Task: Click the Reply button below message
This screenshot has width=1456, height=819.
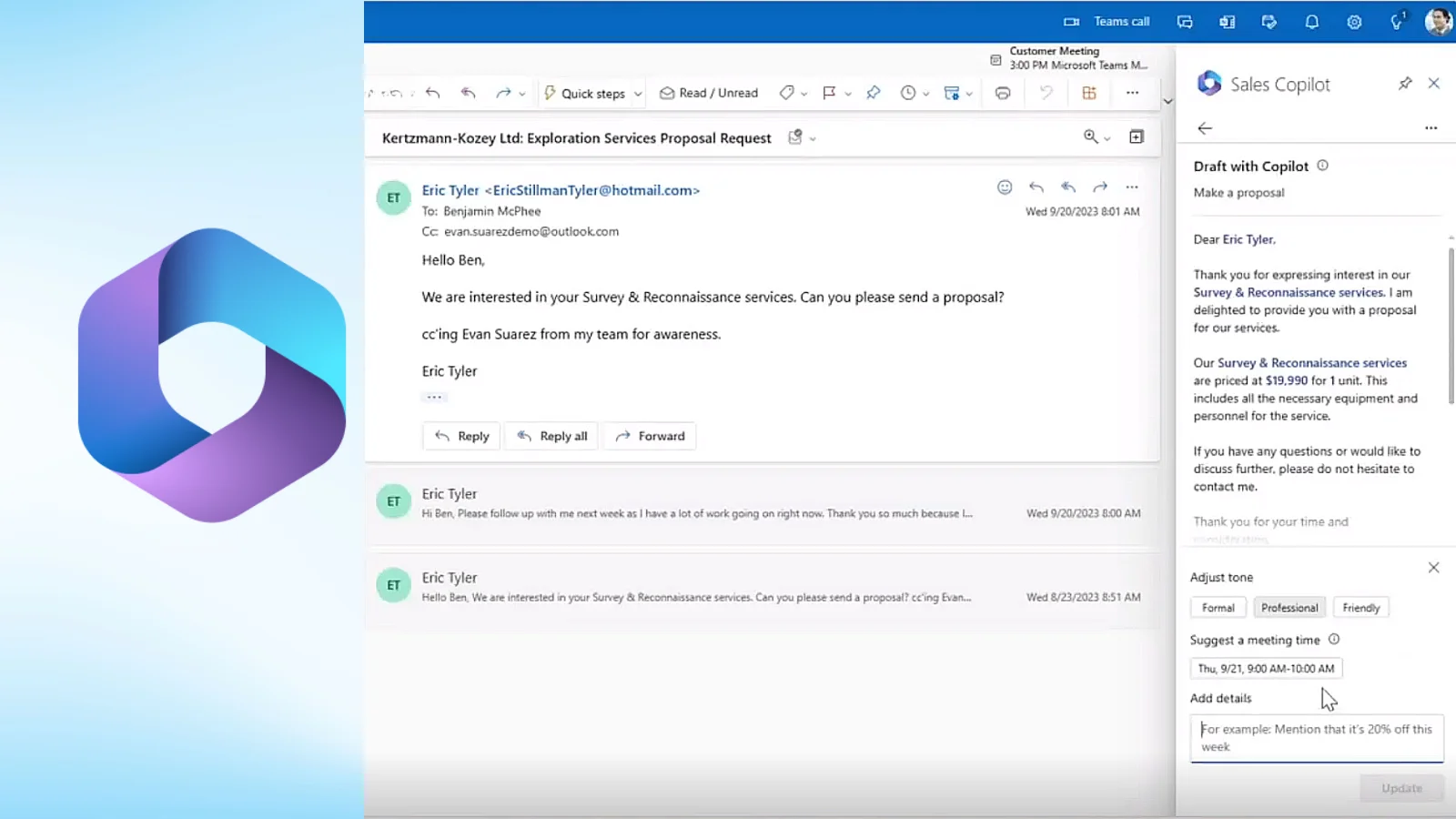Action: [462, 436]
